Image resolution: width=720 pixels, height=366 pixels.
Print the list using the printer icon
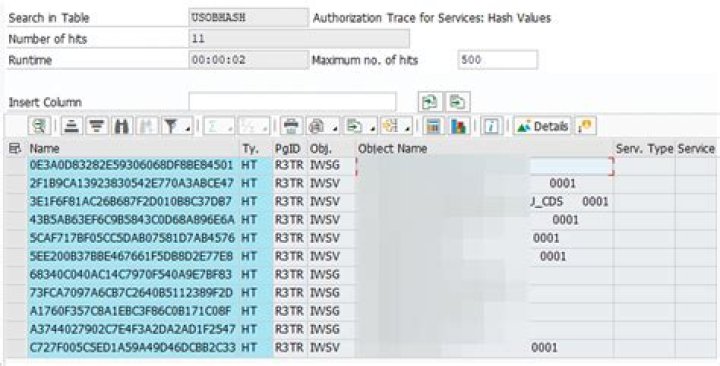pyautogui.click(x=291, y=126)
